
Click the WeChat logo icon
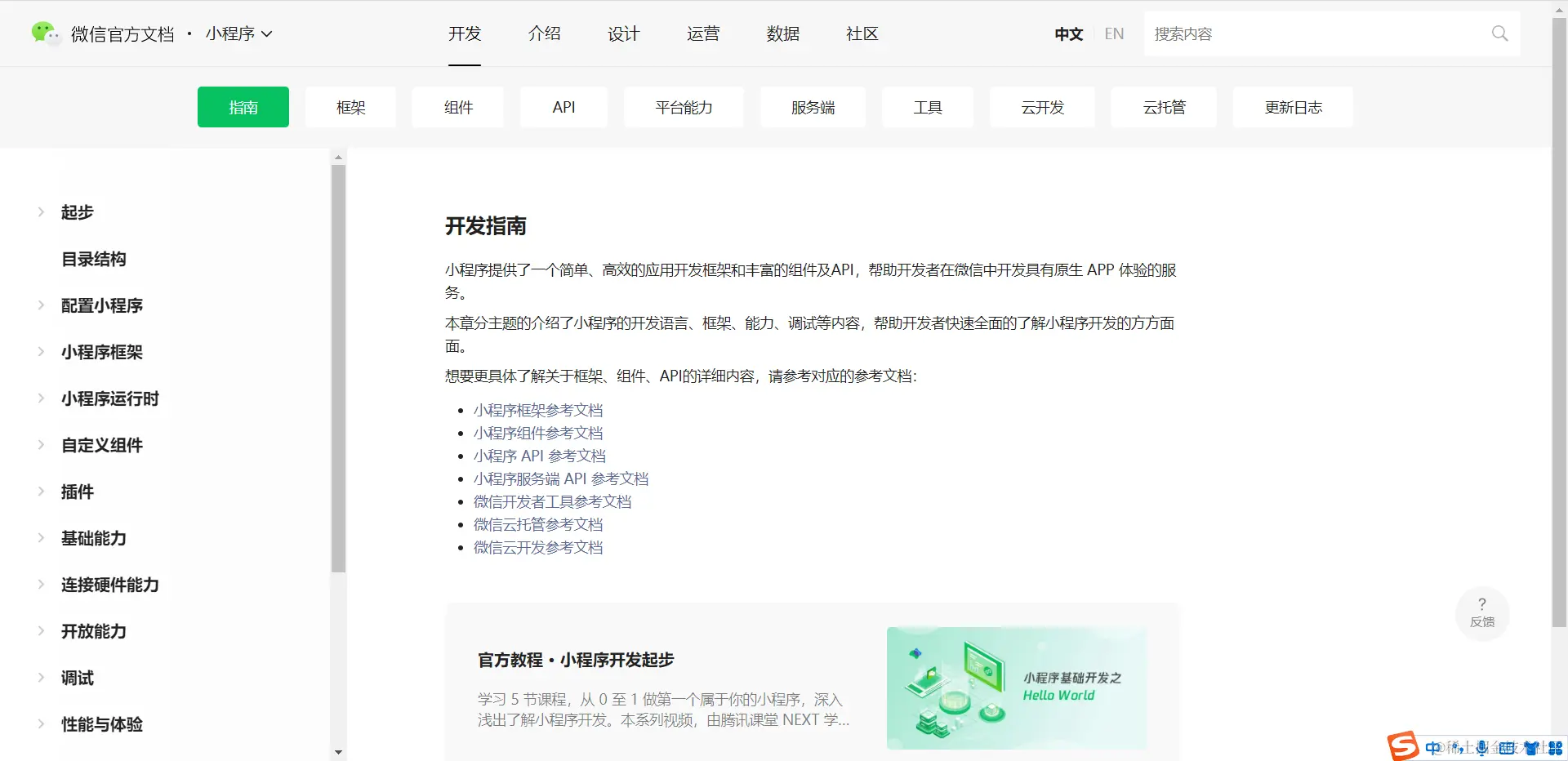pyautogui.click(x=46, y=33)
